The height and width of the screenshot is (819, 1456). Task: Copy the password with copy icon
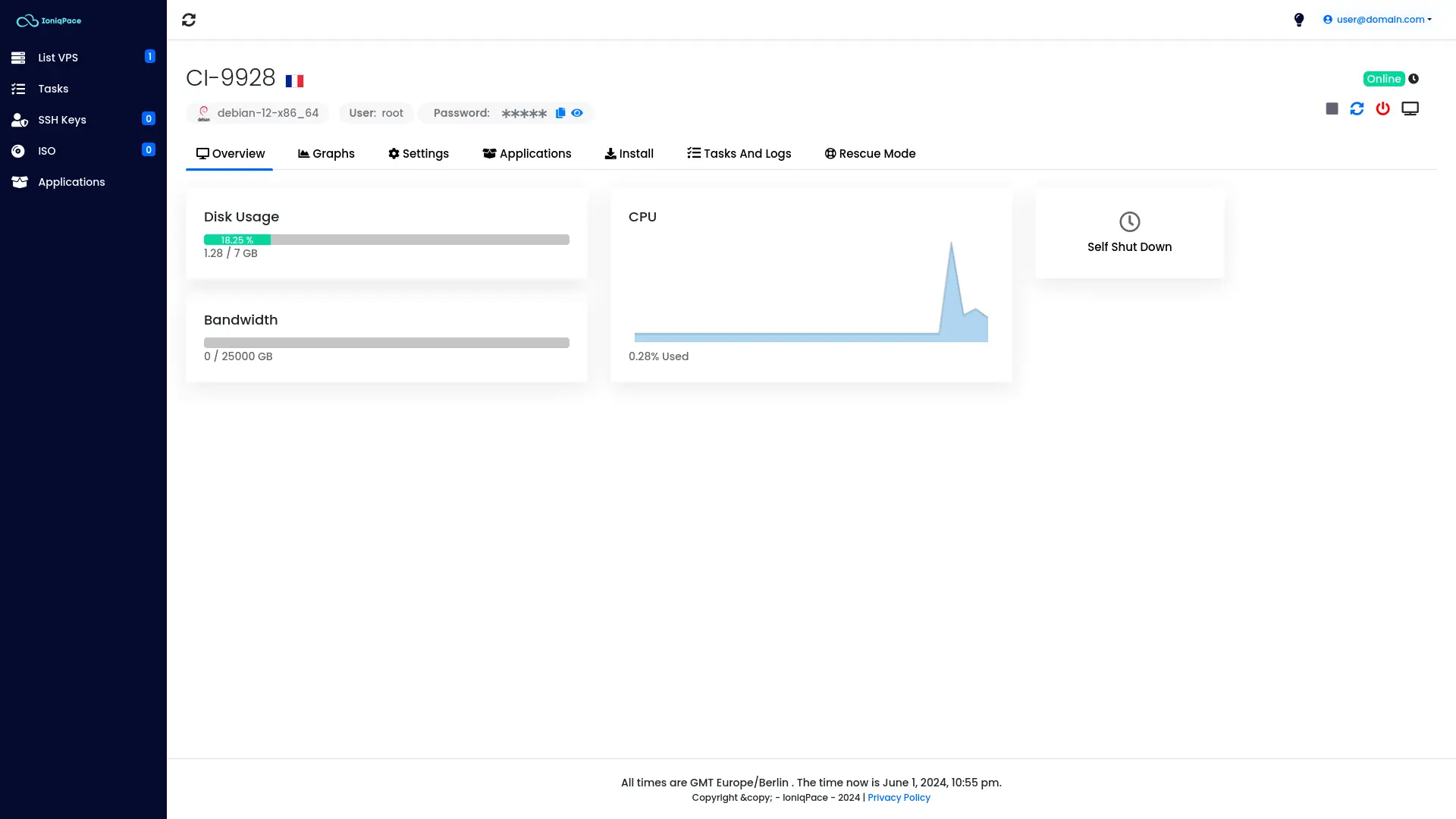(560, 113)
